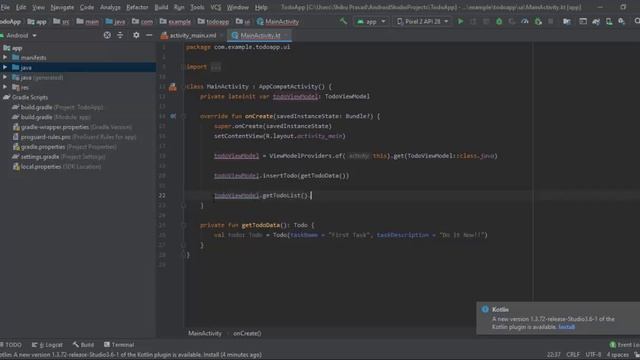Click the Select Opened File target icon
Image resolution: width=640 pixels, height=360 pixels.
(107, 36)
